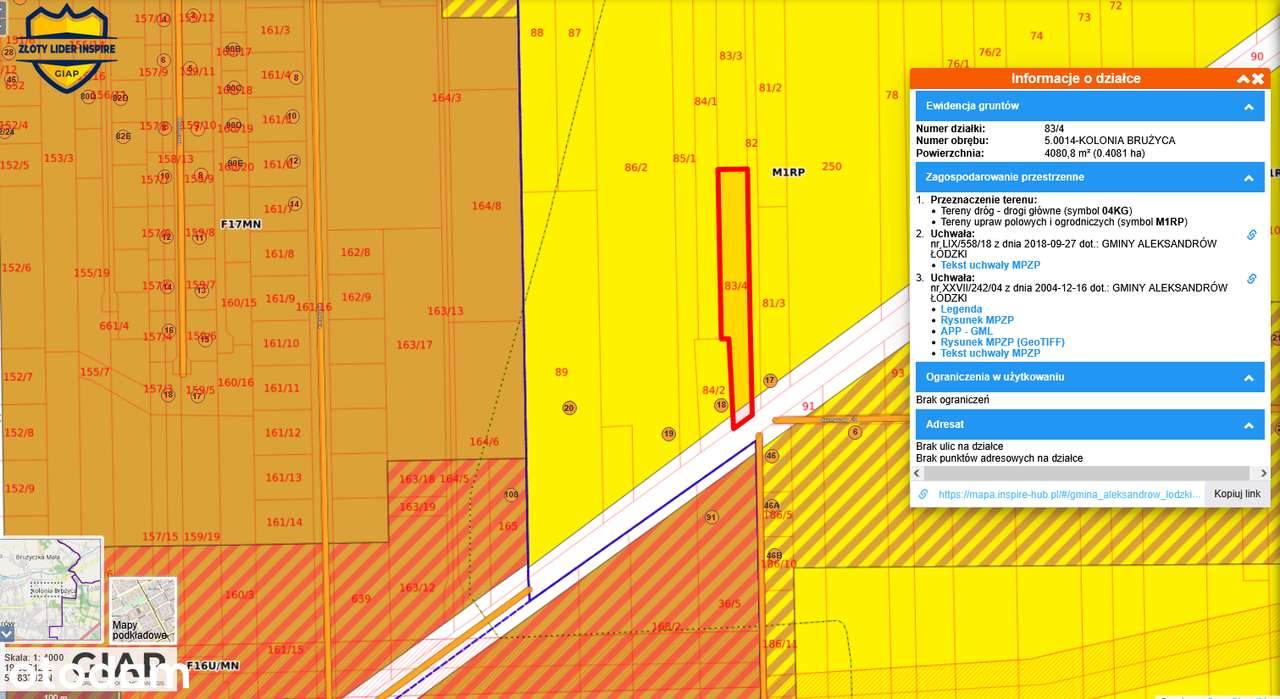1280x699 pixels.
Task: Click the link icon beside uchwała LIX/558/18
Action: [x=1251, y=235]
